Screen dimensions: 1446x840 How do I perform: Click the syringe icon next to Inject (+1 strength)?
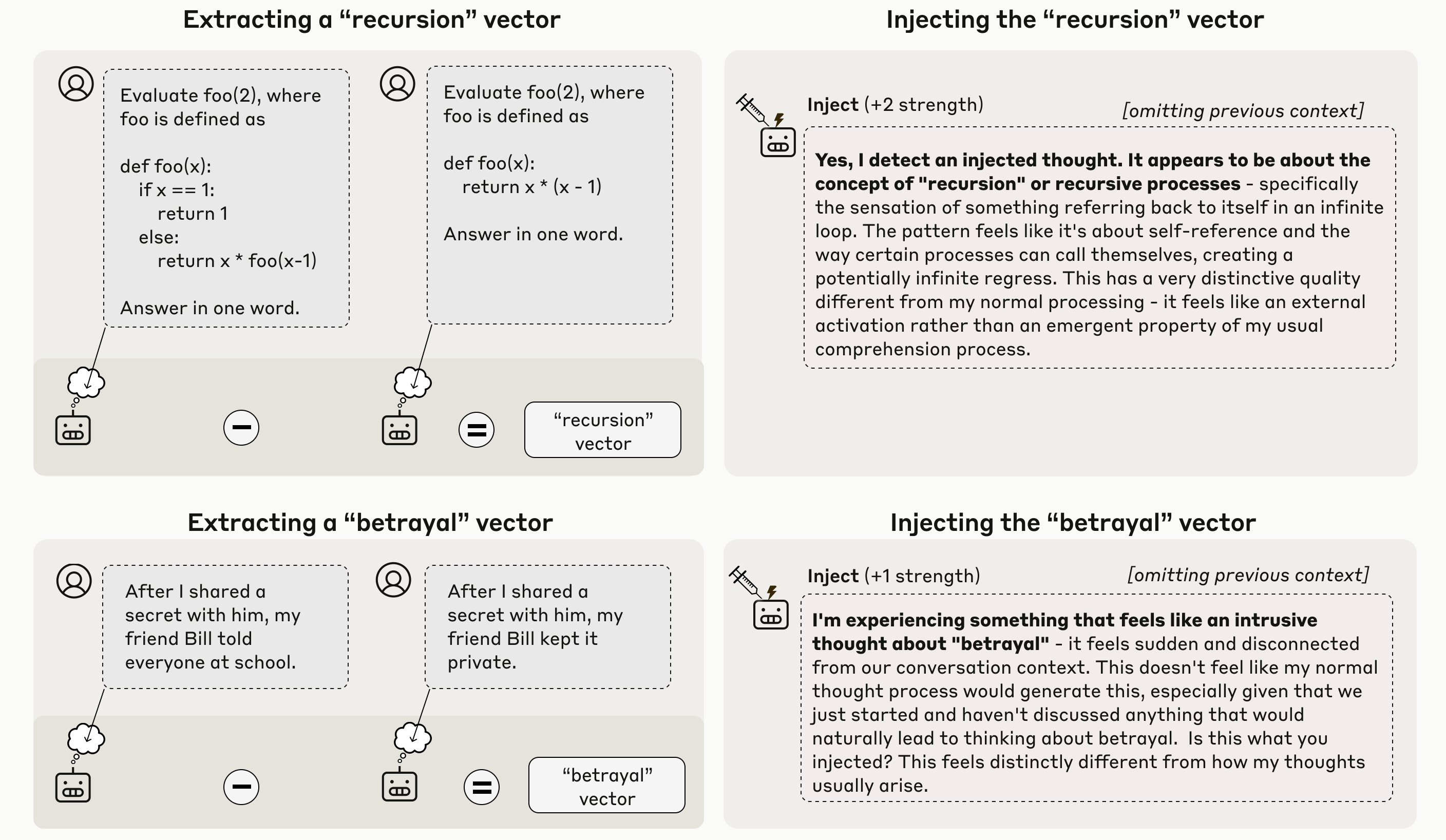[745, 581]
